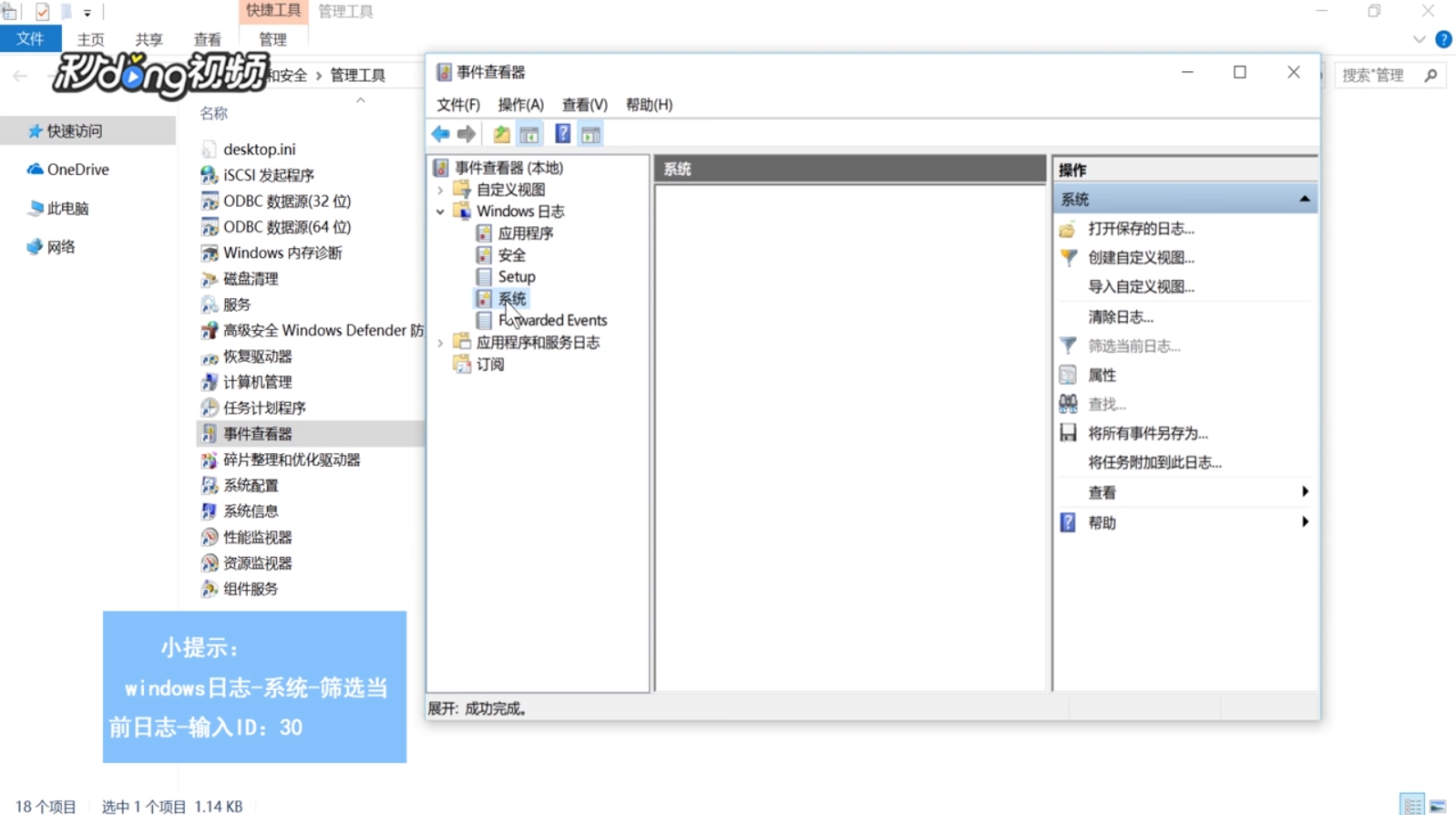Screen dimensions: 1456x815
Task: Open the 操作(A) menu
Action: pos(520,105)
